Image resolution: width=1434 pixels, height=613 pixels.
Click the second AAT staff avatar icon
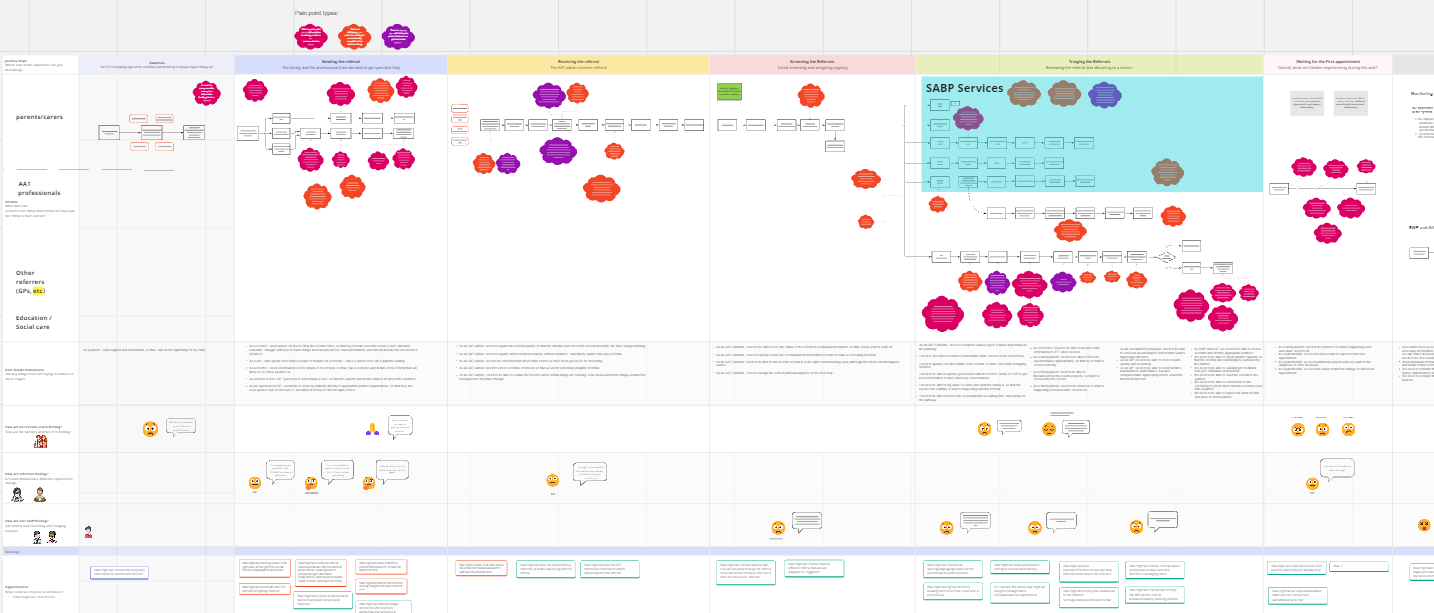coord(52,537)
